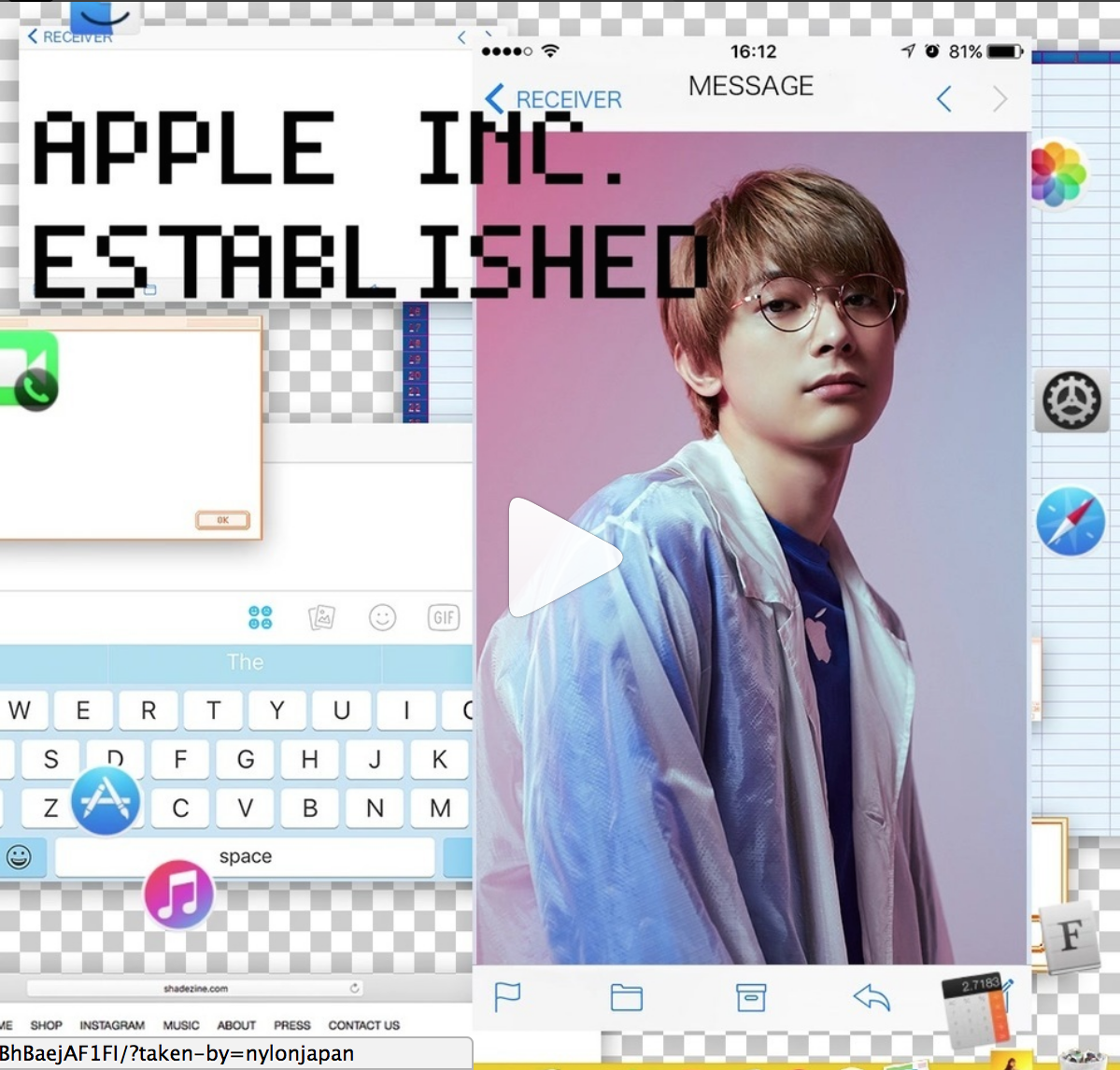The width and height of the screenshot is (1120, 1070).
Task: Open Font Book F icon
Action: 1070,936
